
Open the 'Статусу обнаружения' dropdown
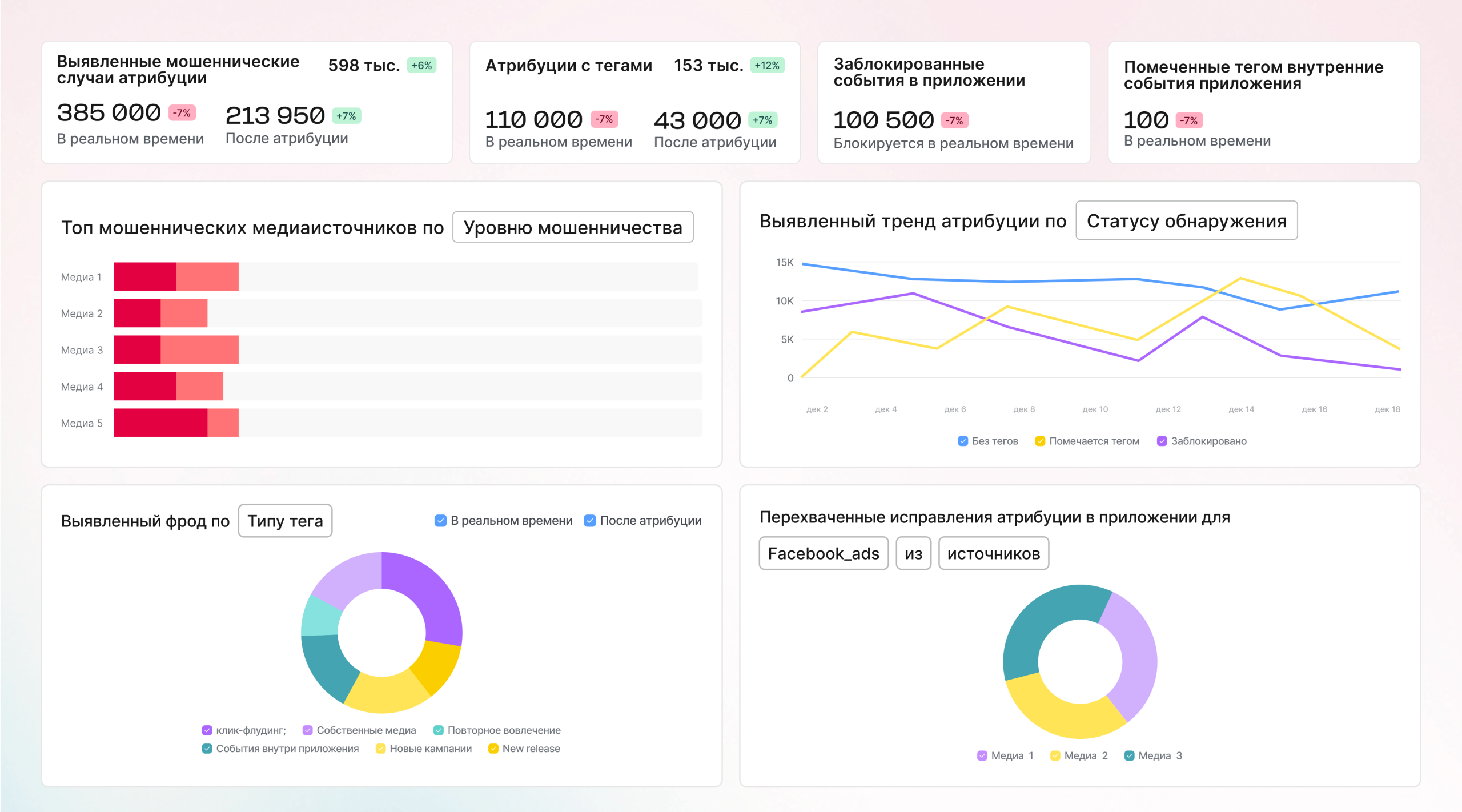click(1186, 221)
